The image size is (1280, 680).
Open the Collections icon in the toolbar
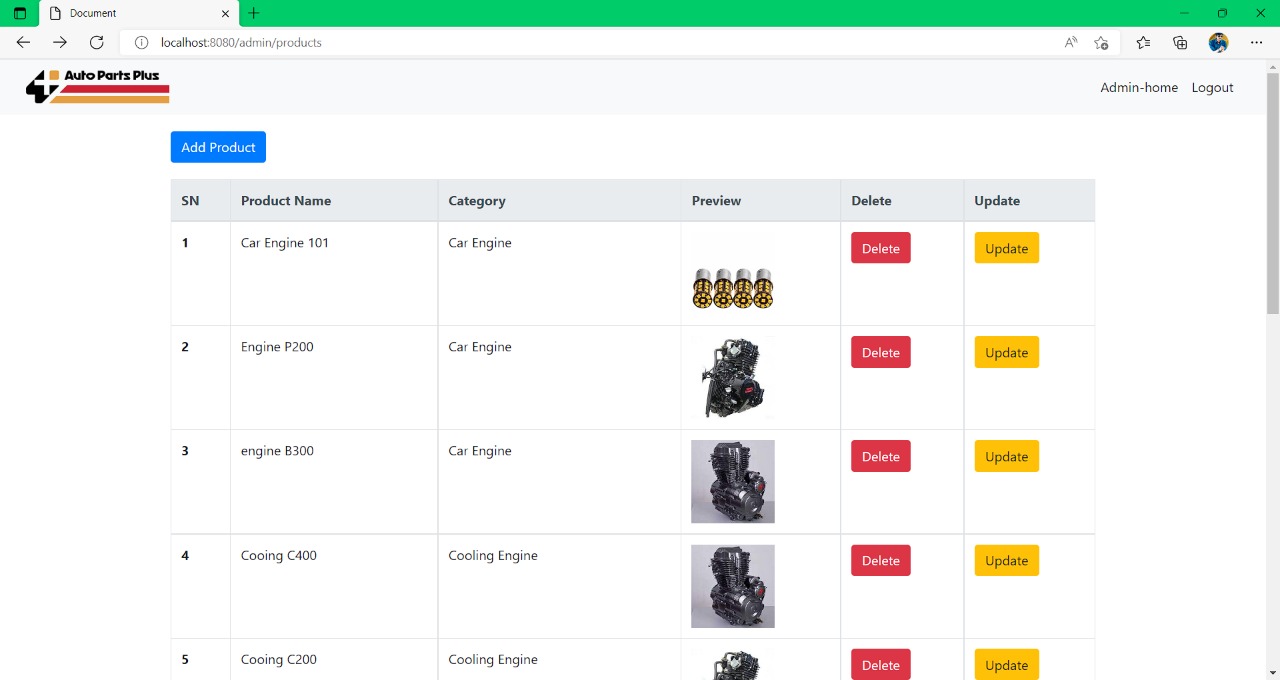pyautogui.click(x=1180, y=42)
